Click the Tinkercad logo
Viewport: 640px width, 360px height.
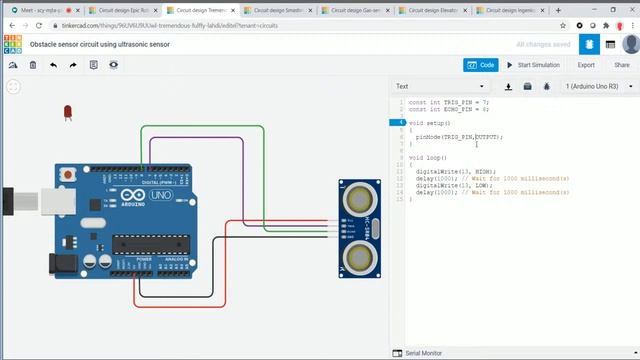(13, 44)
